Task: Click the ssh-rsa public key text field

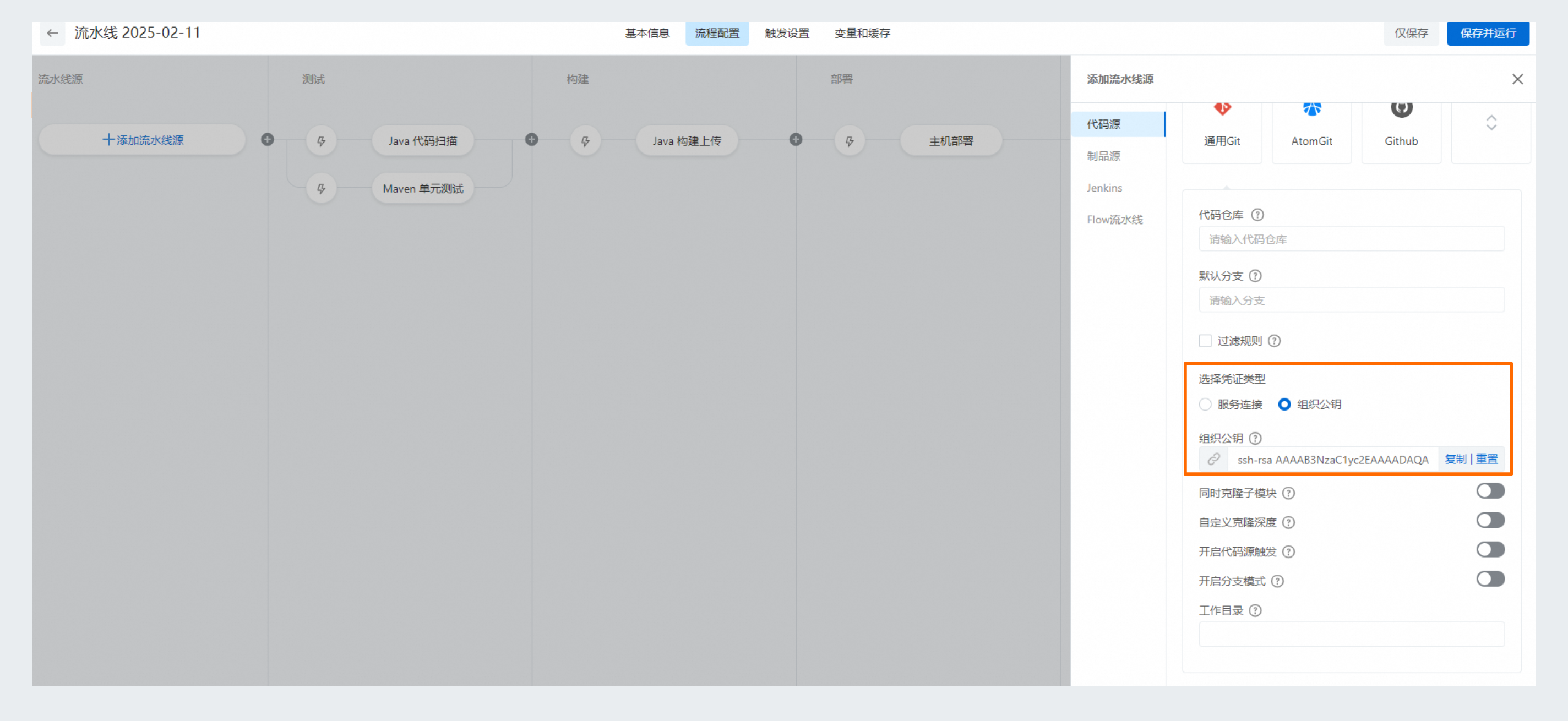Action: [x=1333, y=460]
